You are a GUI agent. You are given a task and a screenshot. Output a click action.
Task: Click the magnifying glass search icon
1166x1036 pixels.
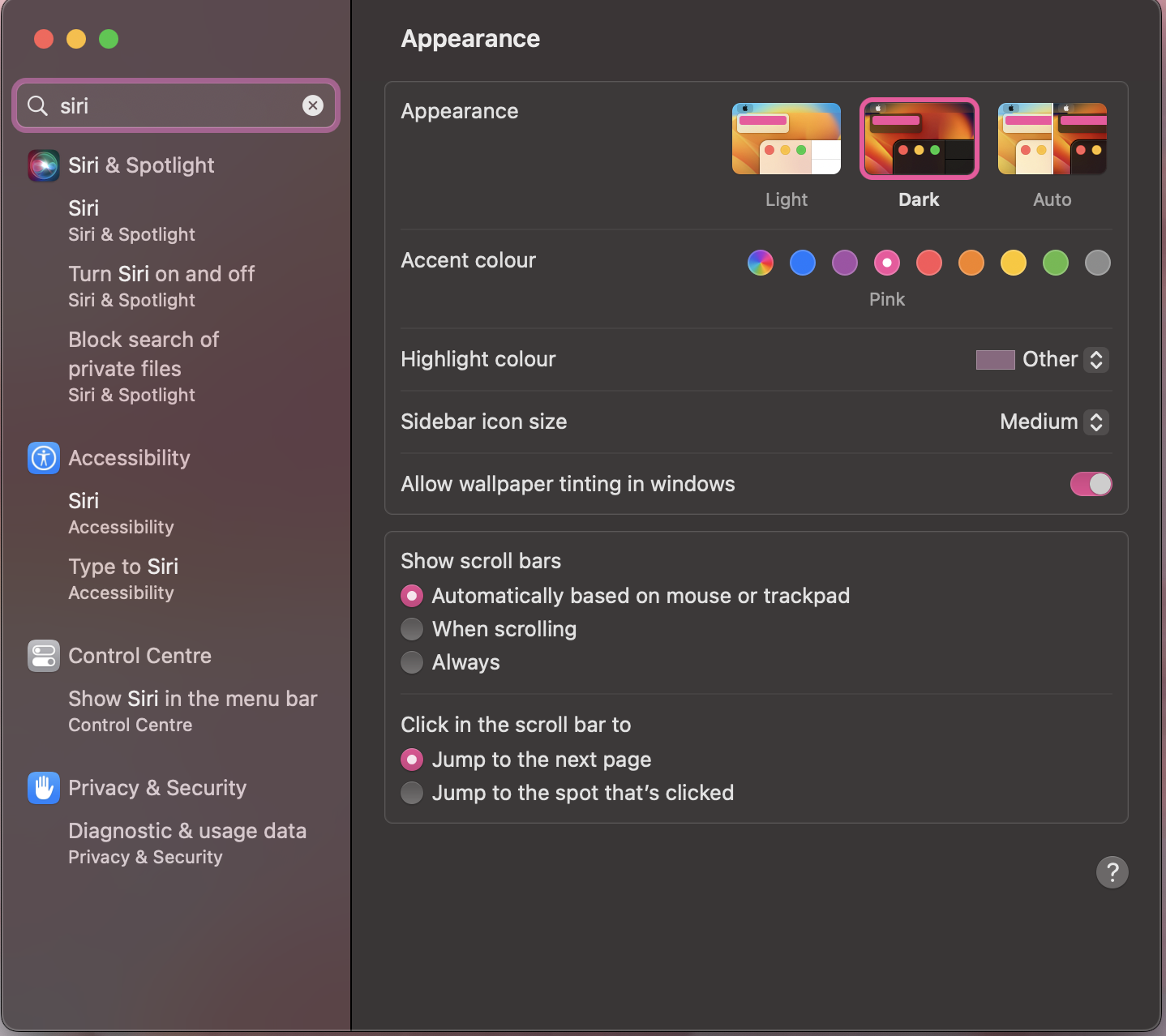pyautogui.click(x=37, y=105)
